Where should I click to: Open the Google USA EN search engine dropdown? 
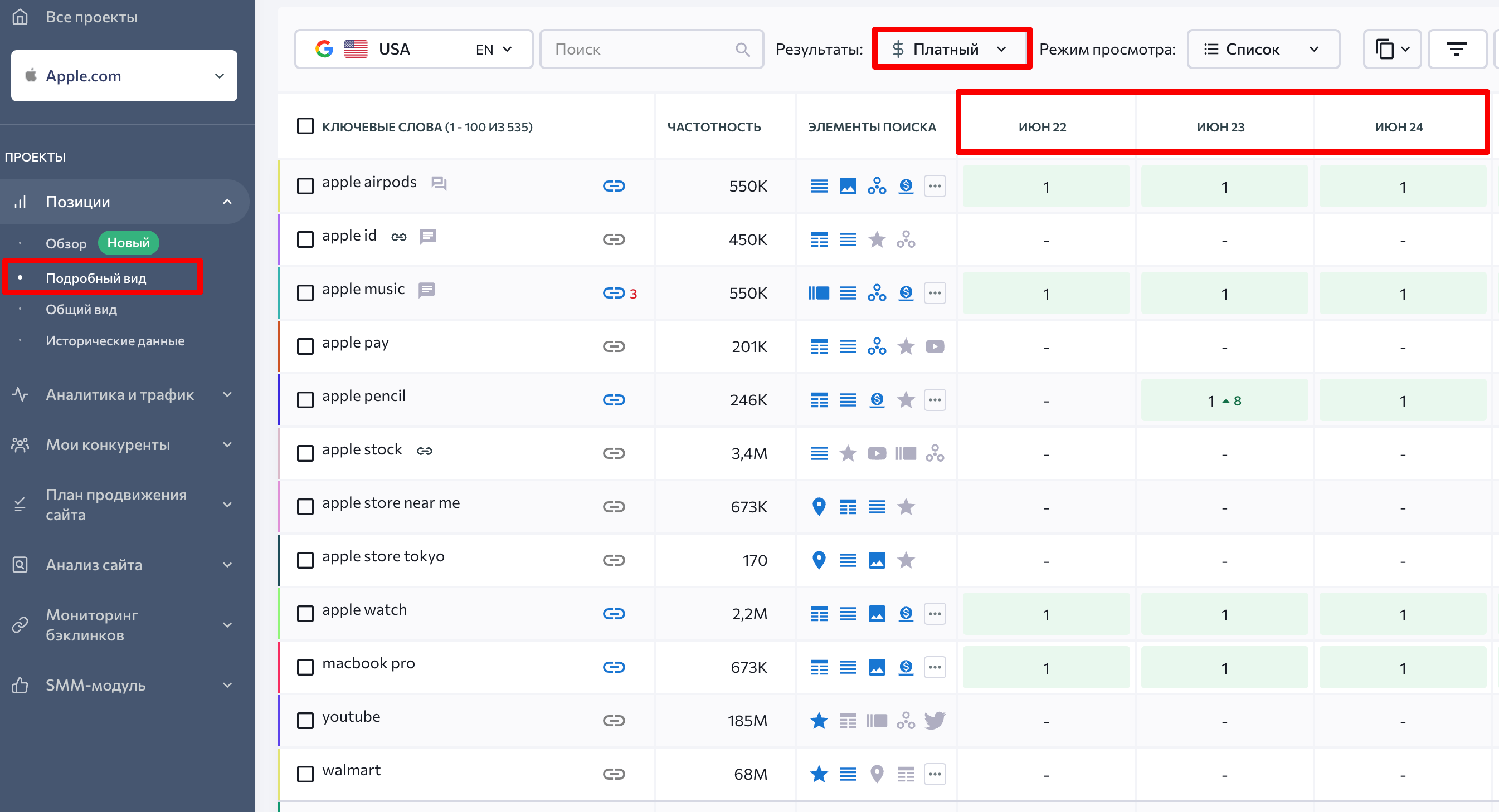point(413,50)
